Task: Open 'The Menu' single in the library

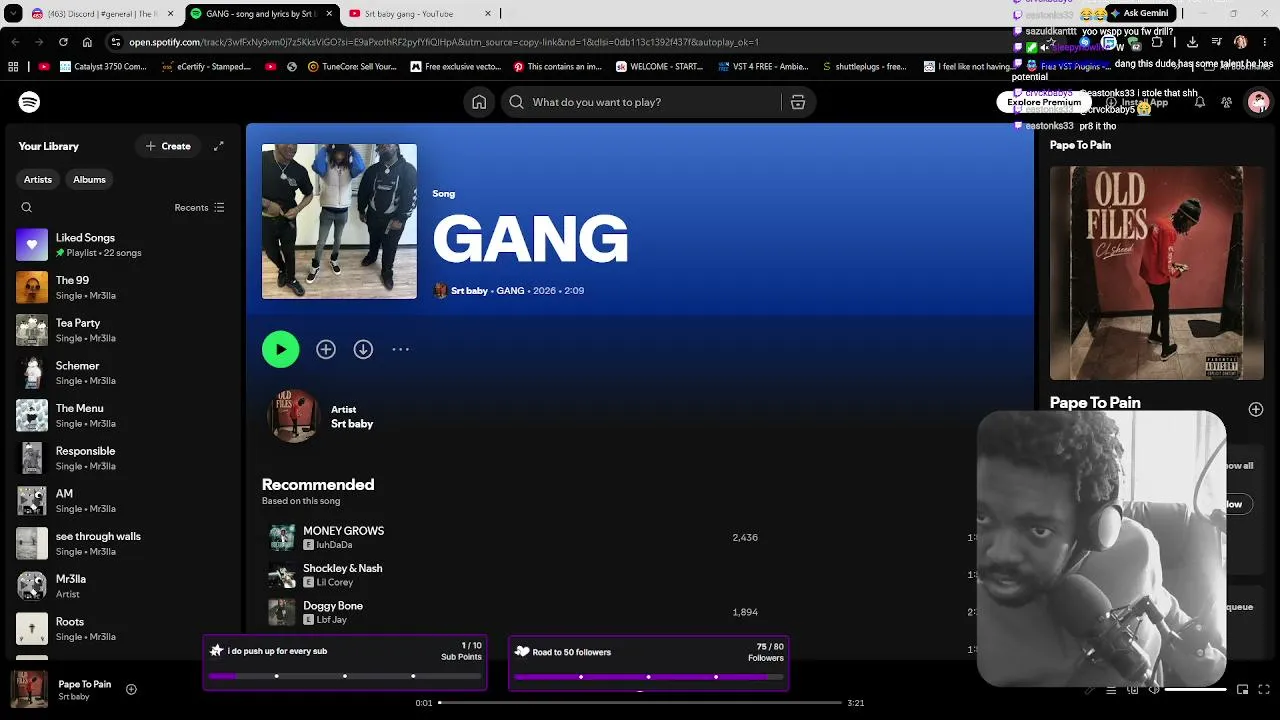Action: [125, 415]
